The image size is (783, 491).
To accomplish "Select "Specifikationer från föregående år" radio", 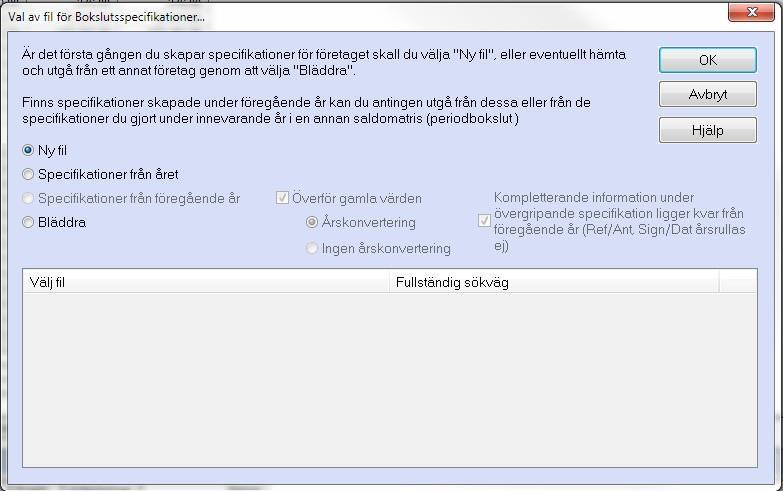I will click(28, 198).
